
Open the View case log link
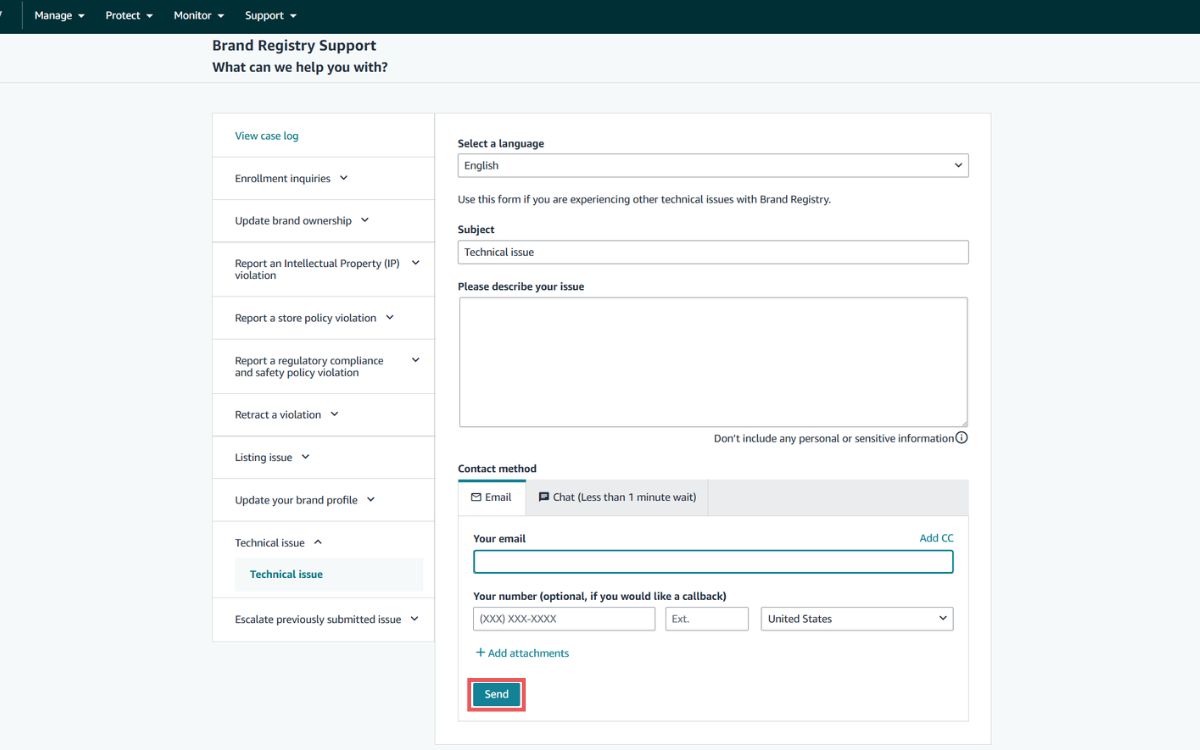pyautogui.click(x=266, y=136)
